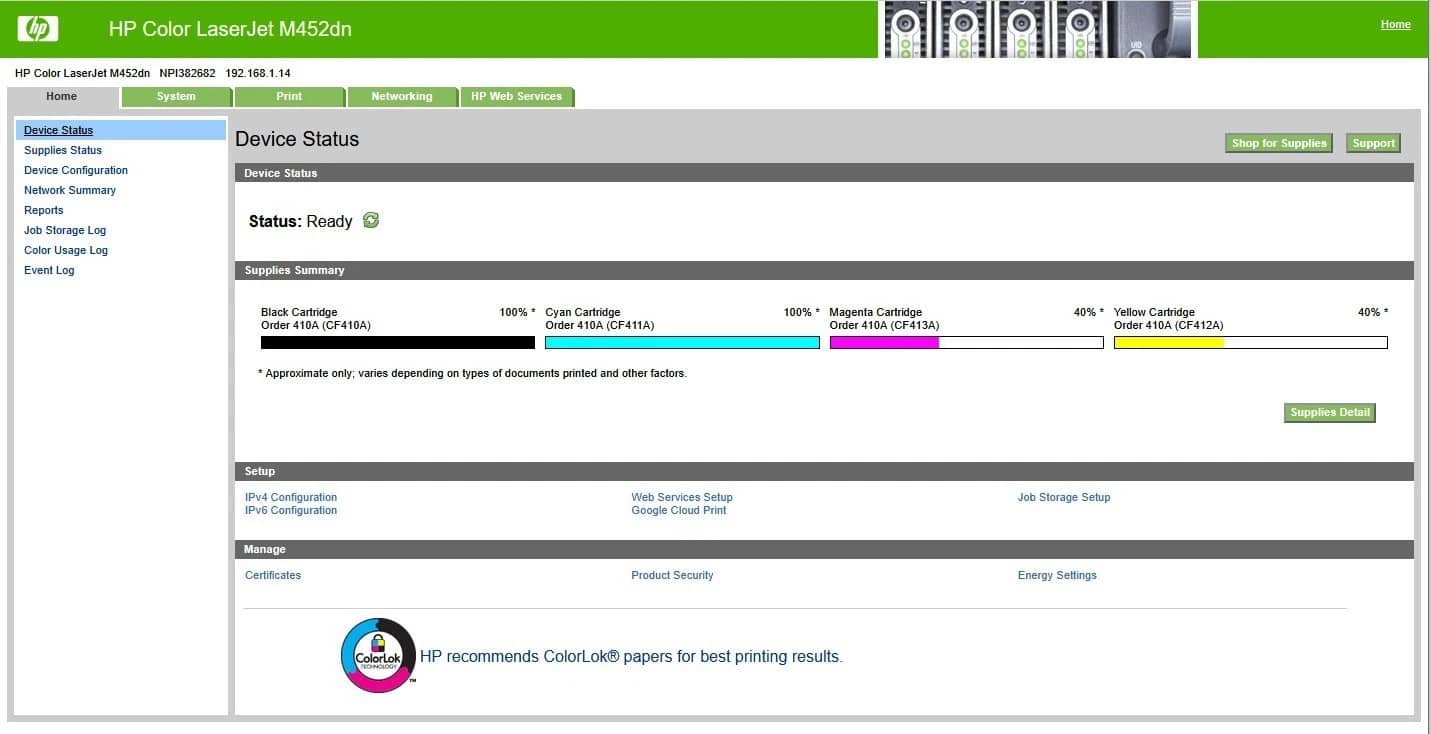Open the Supplies Detail button
Screen dimensions: 1431x734
(x=1330, y=412)
